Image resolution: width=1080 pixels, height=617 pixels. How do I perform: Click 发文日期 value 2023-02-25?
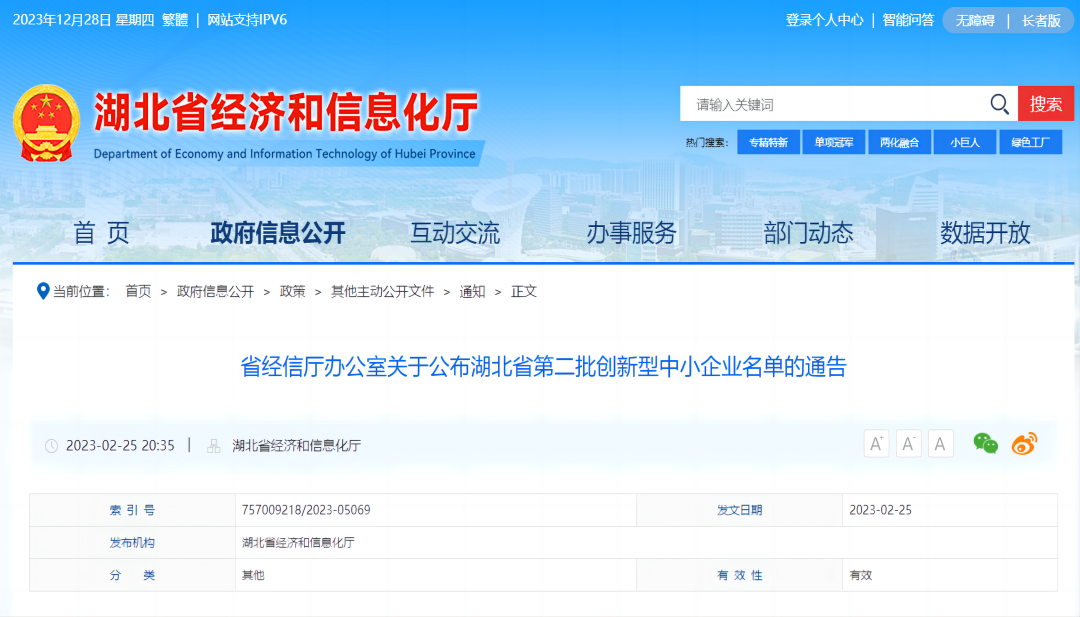880,510
